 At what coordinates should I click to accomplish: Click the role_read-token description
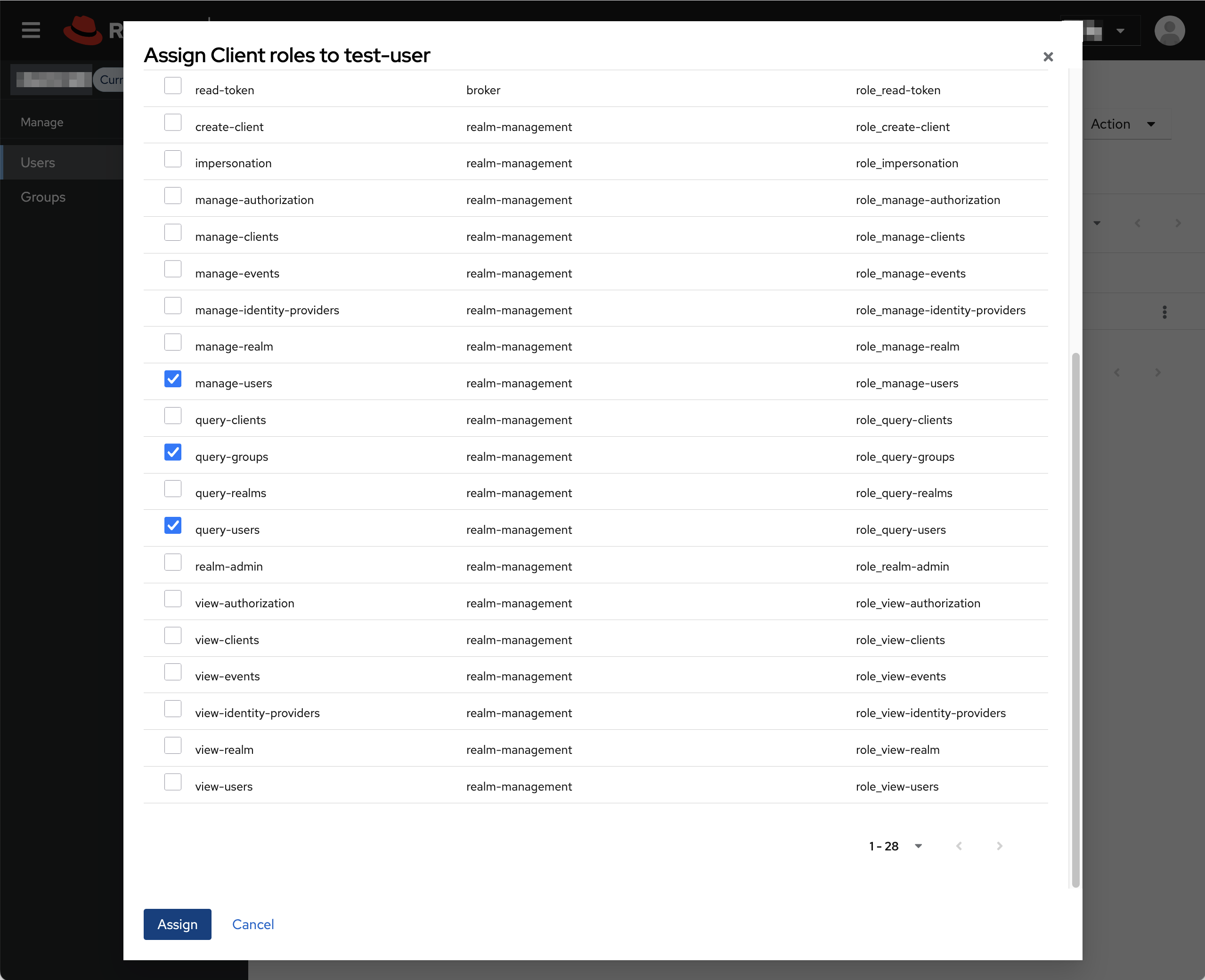click(x=897, y=90)
